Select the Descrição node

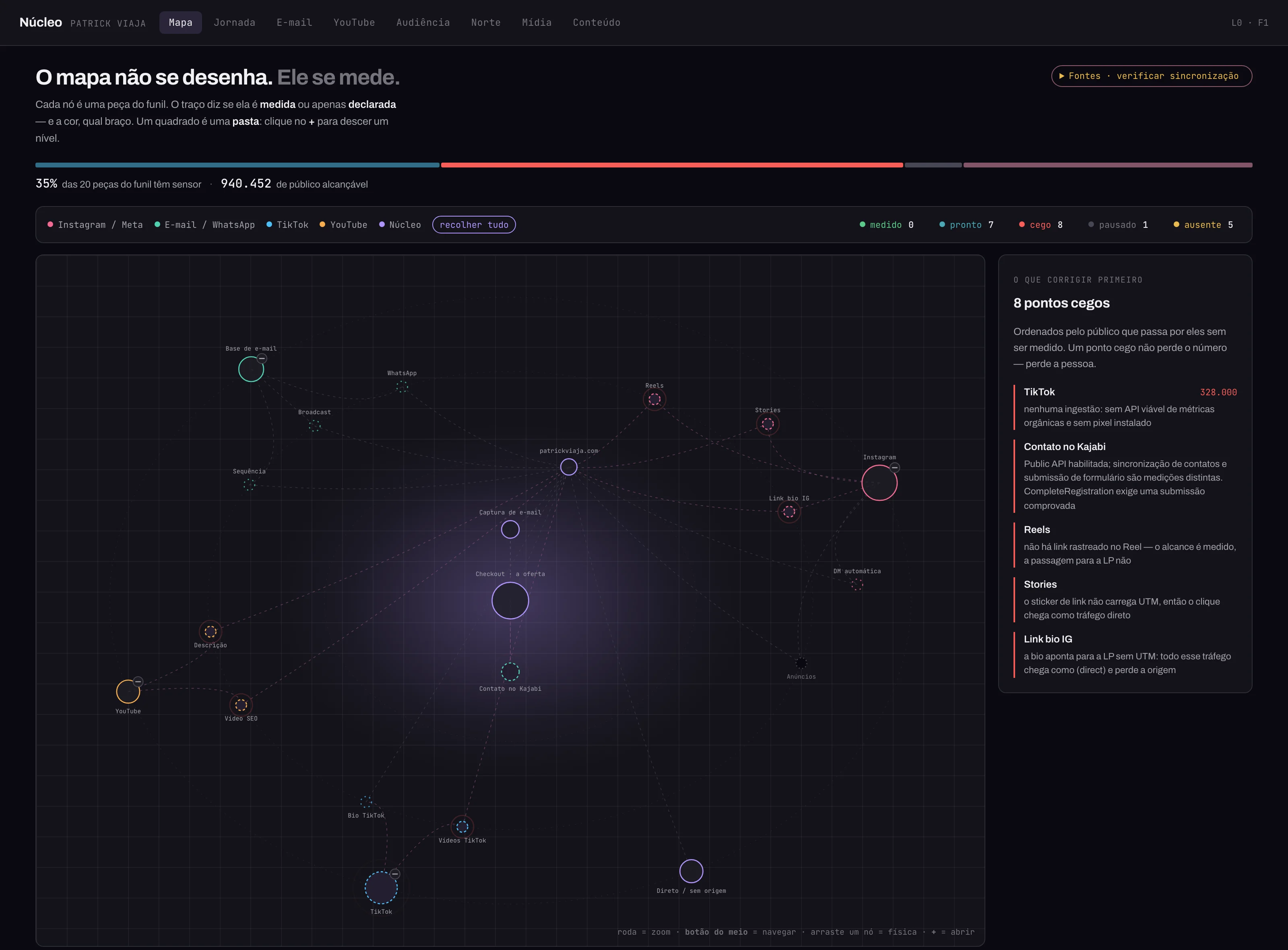pyautogui.click(x=211, y=632)
